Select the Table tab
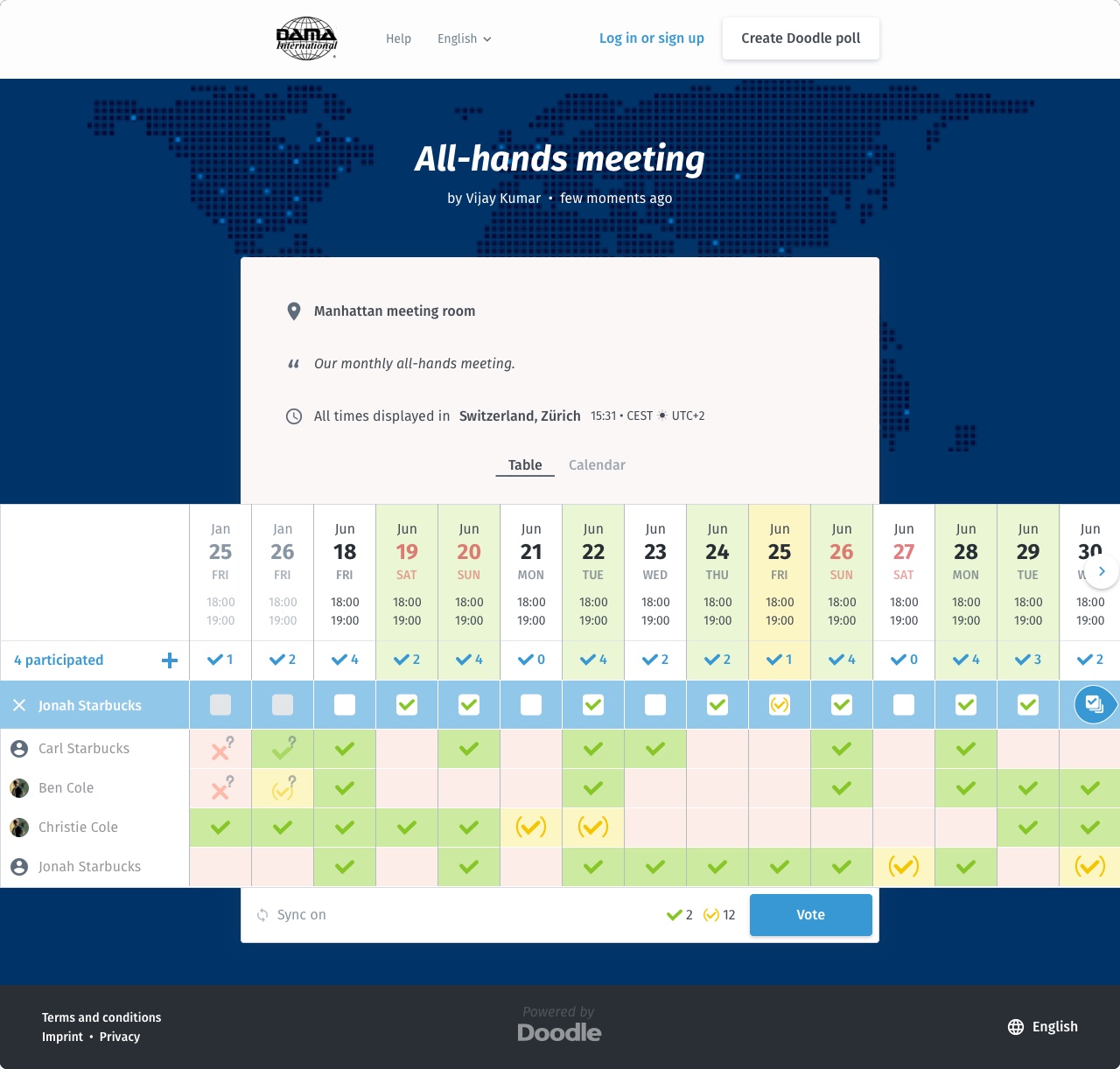 [525, 465]
